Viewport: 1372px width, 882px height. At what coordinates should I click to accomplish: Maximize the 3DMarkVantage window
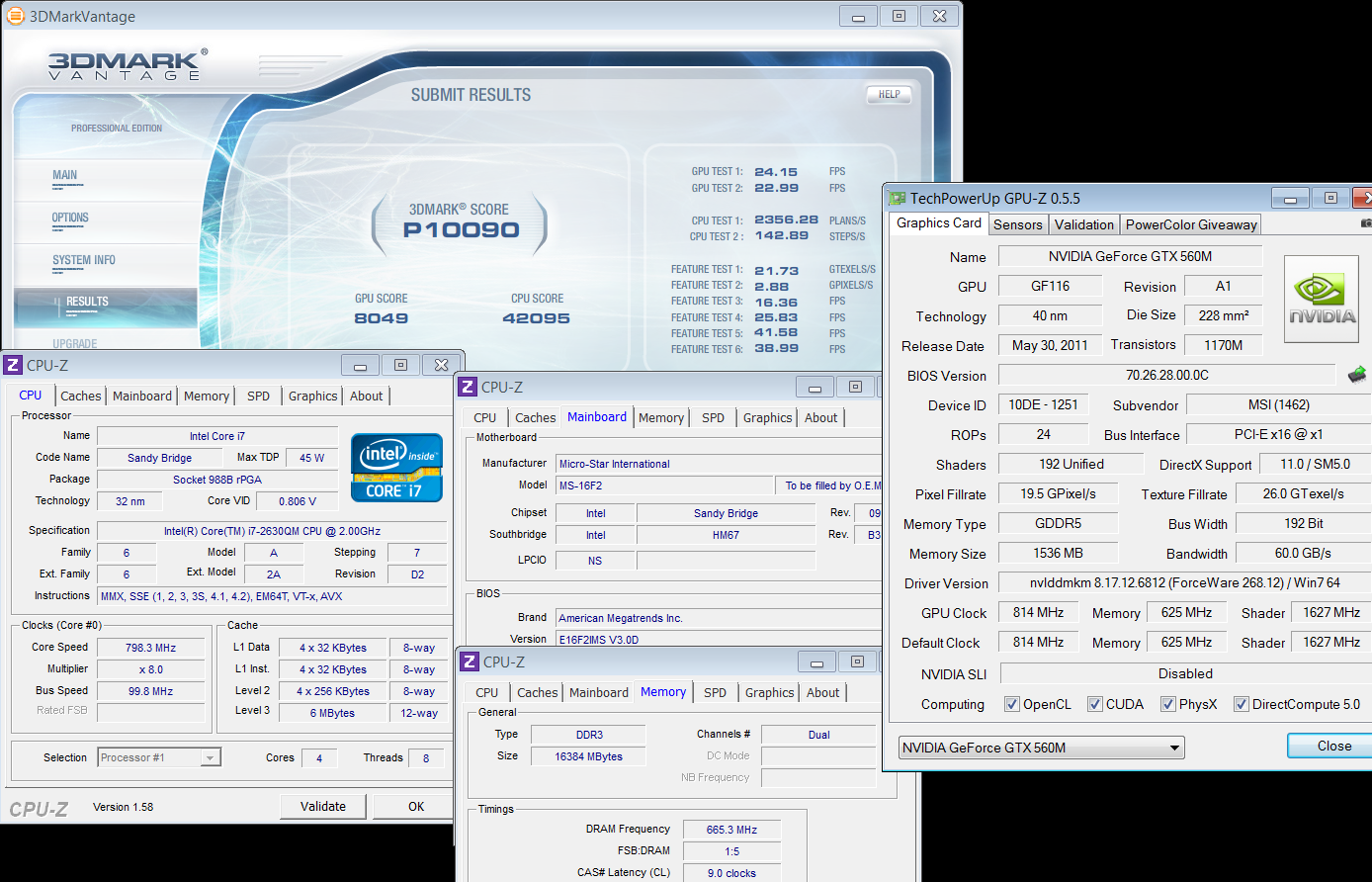[x=899, y=16]
